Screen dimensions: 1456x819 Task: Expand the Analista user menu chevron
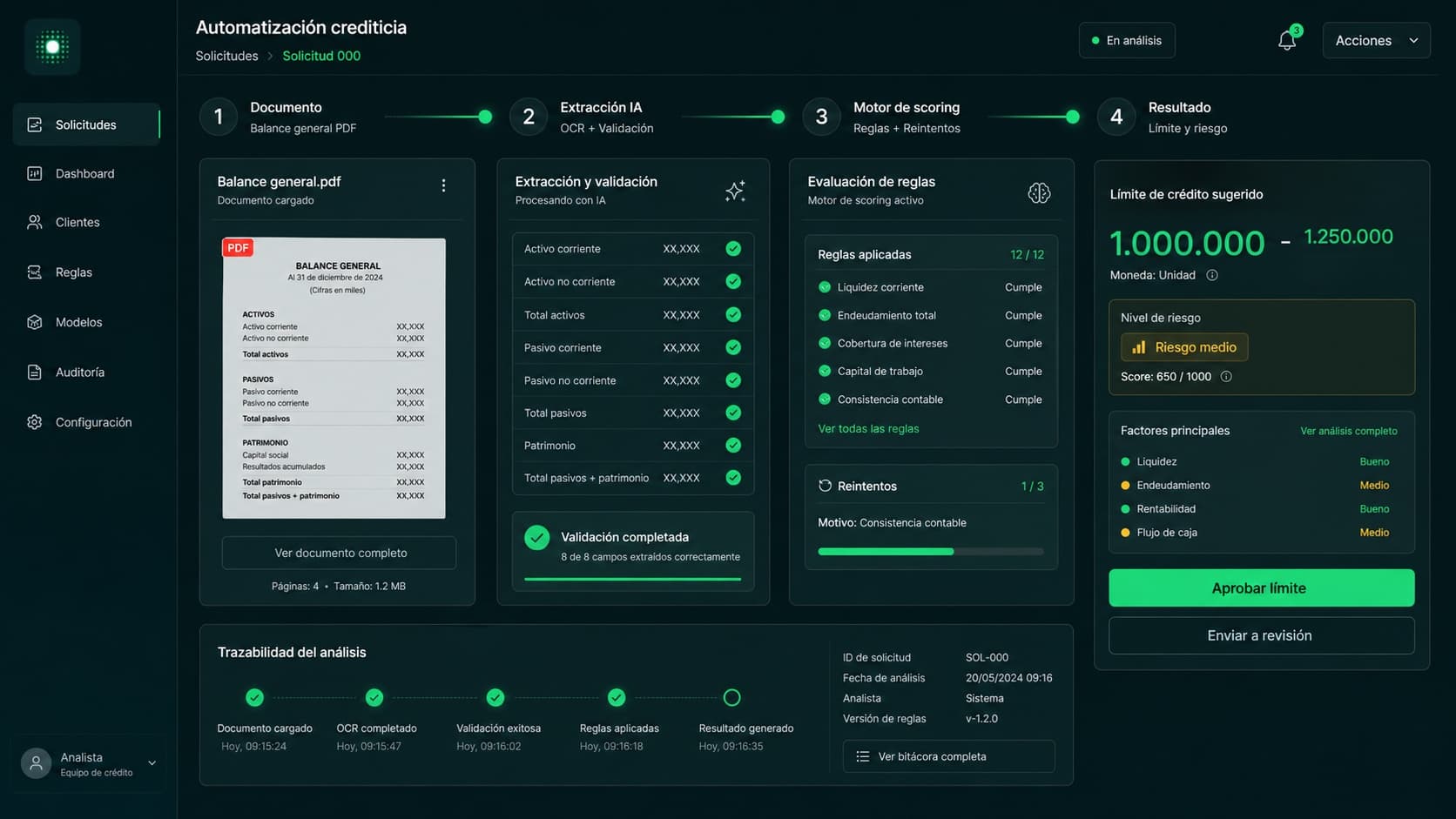pos(152,763)
